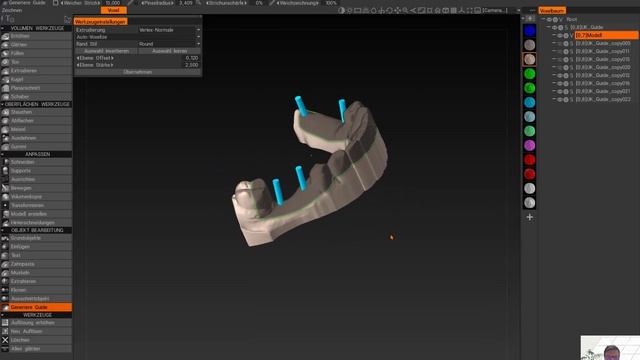Select the Schneiden tool
This screenshot has height=360, width=640.
(x=36, y=162)
